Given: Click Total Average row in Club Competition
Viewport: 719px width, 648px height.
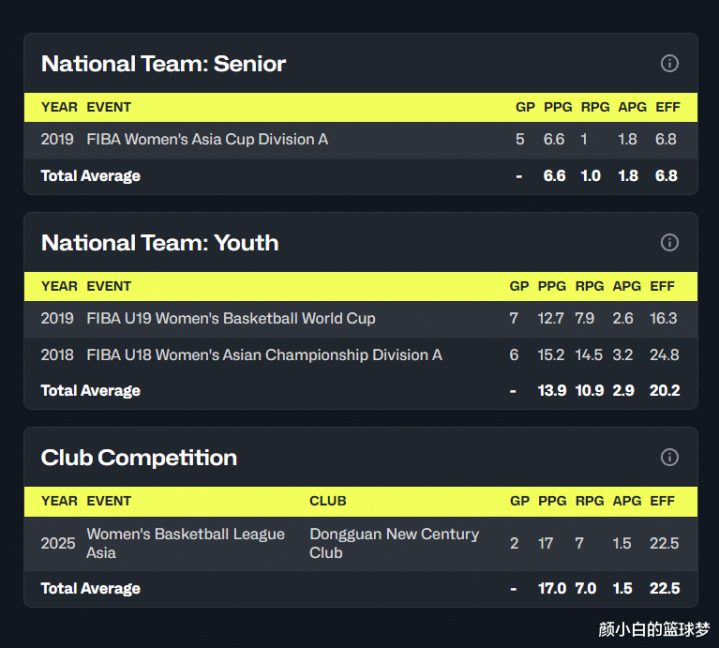Looking at the screenshot, I should [x=91, y=589].
